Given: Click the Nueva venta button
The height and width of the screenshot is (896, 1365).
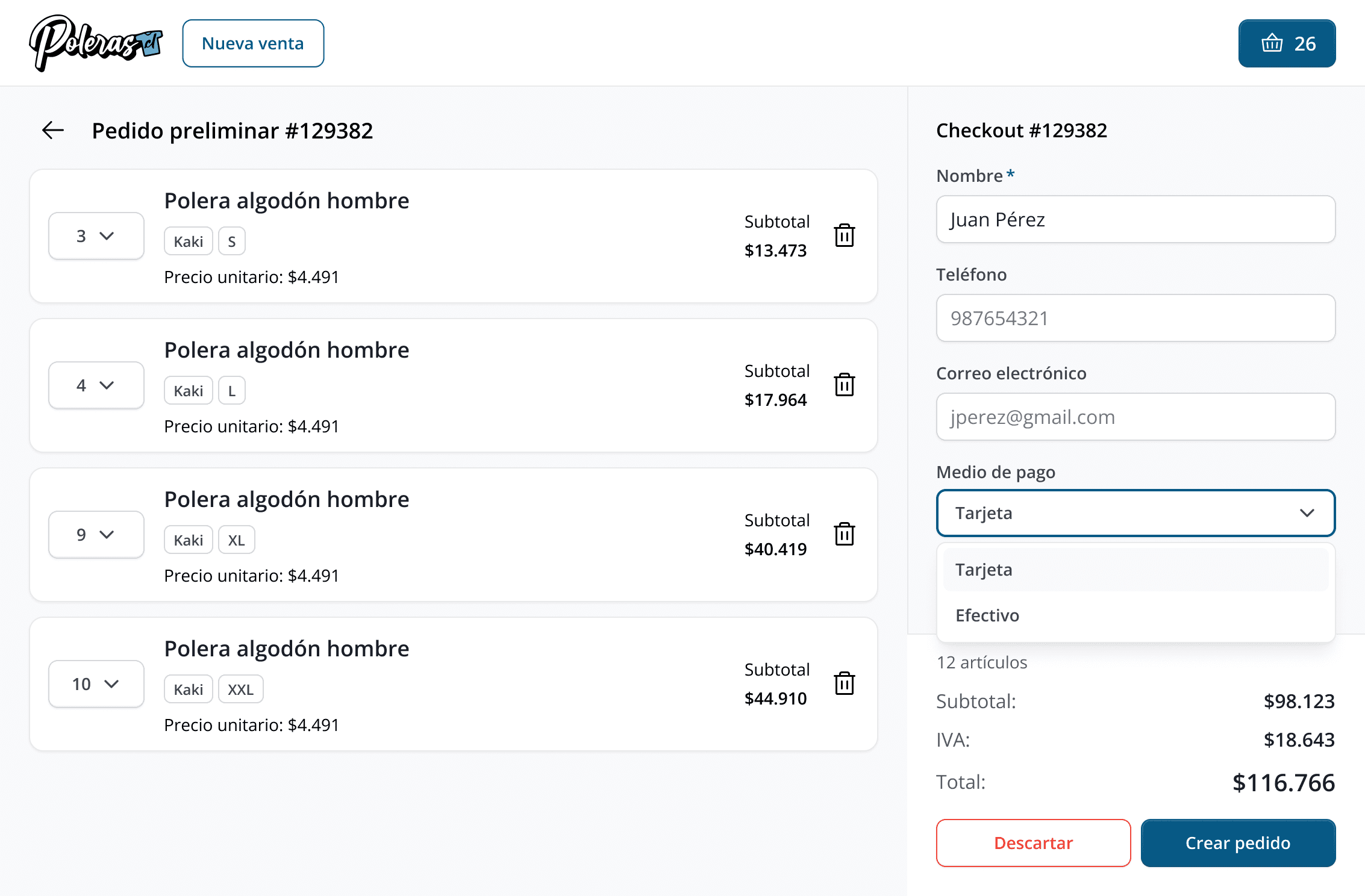Looking at the screenshot, I should (x=253, y=43).
